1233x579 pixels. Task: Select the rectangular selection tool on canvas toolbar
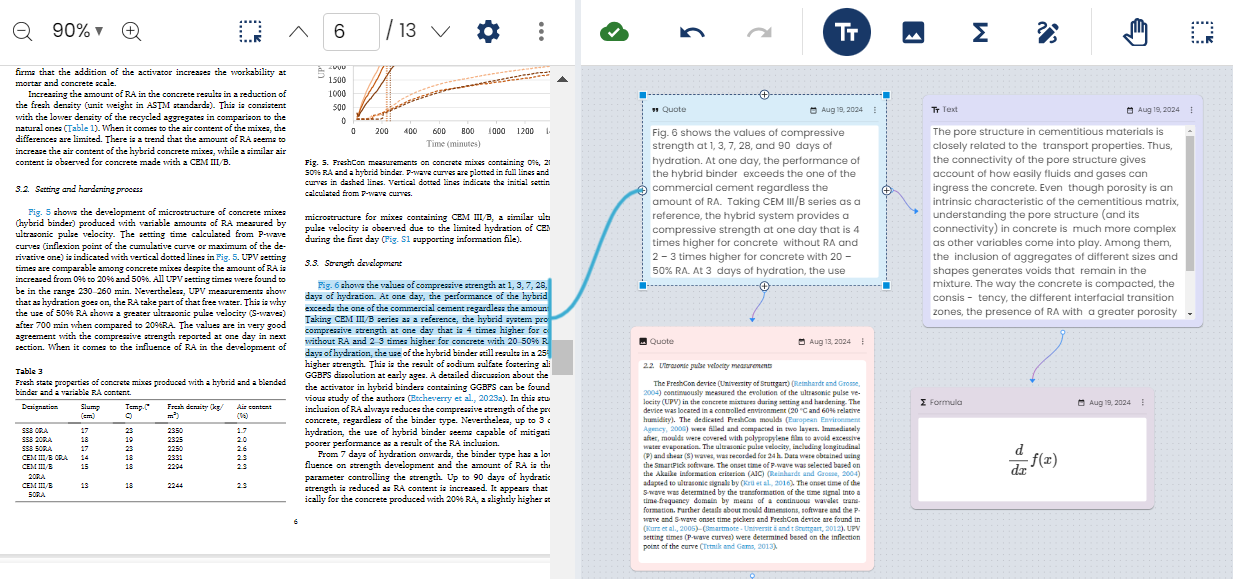pos(1201,31)
